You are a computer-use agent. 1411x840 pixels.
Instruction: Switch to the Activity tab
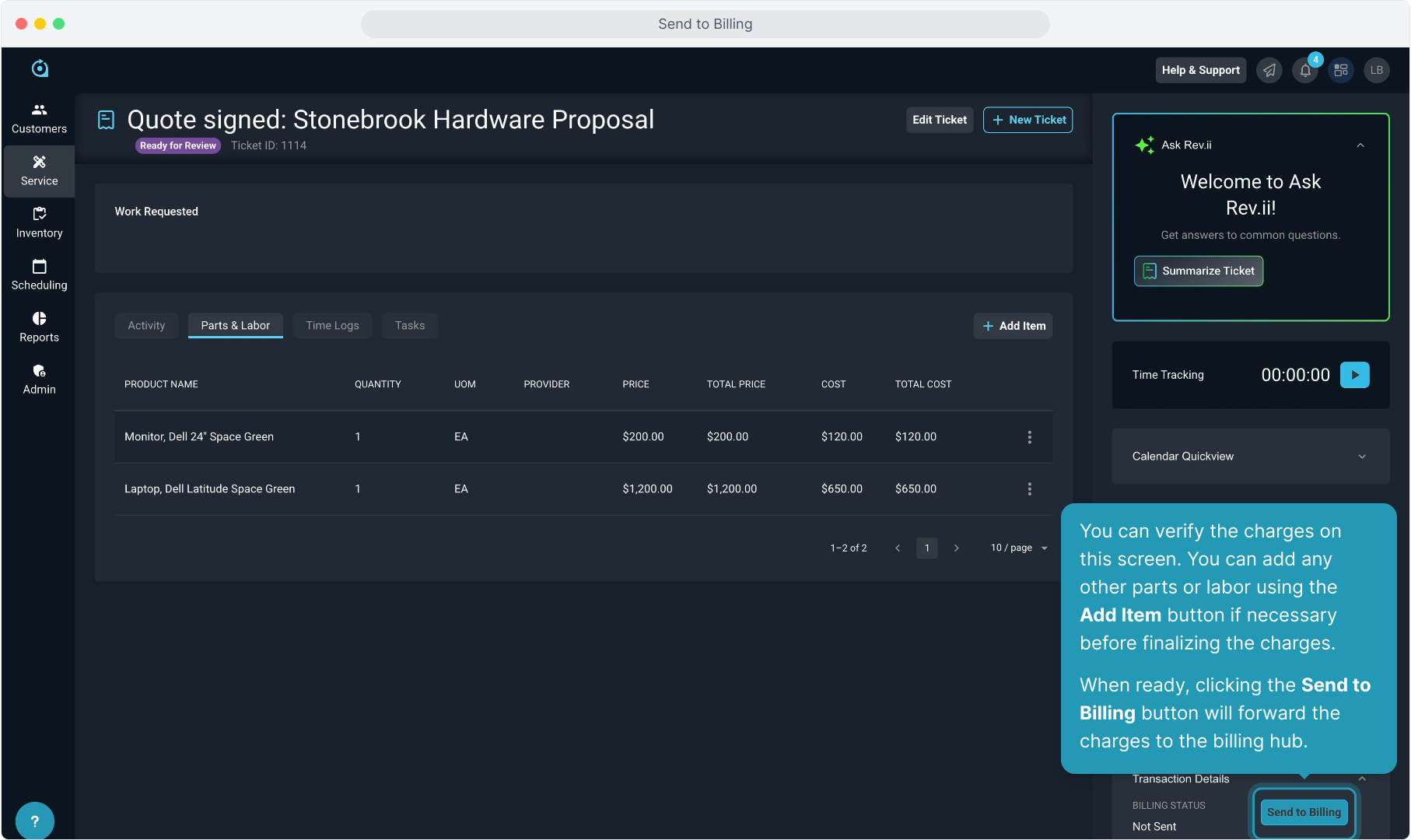(x=146, y=326)
